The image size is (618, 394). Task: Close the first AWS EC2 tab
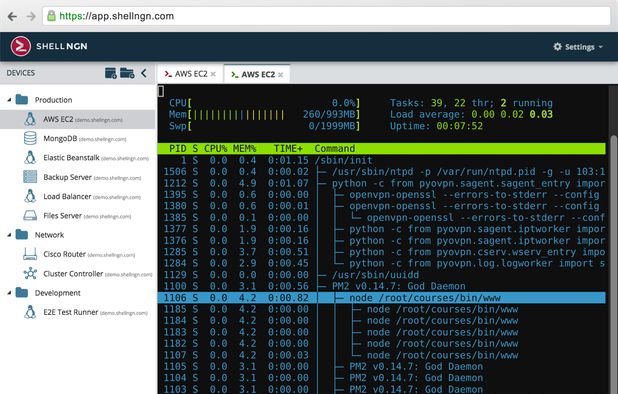(213, 74)
